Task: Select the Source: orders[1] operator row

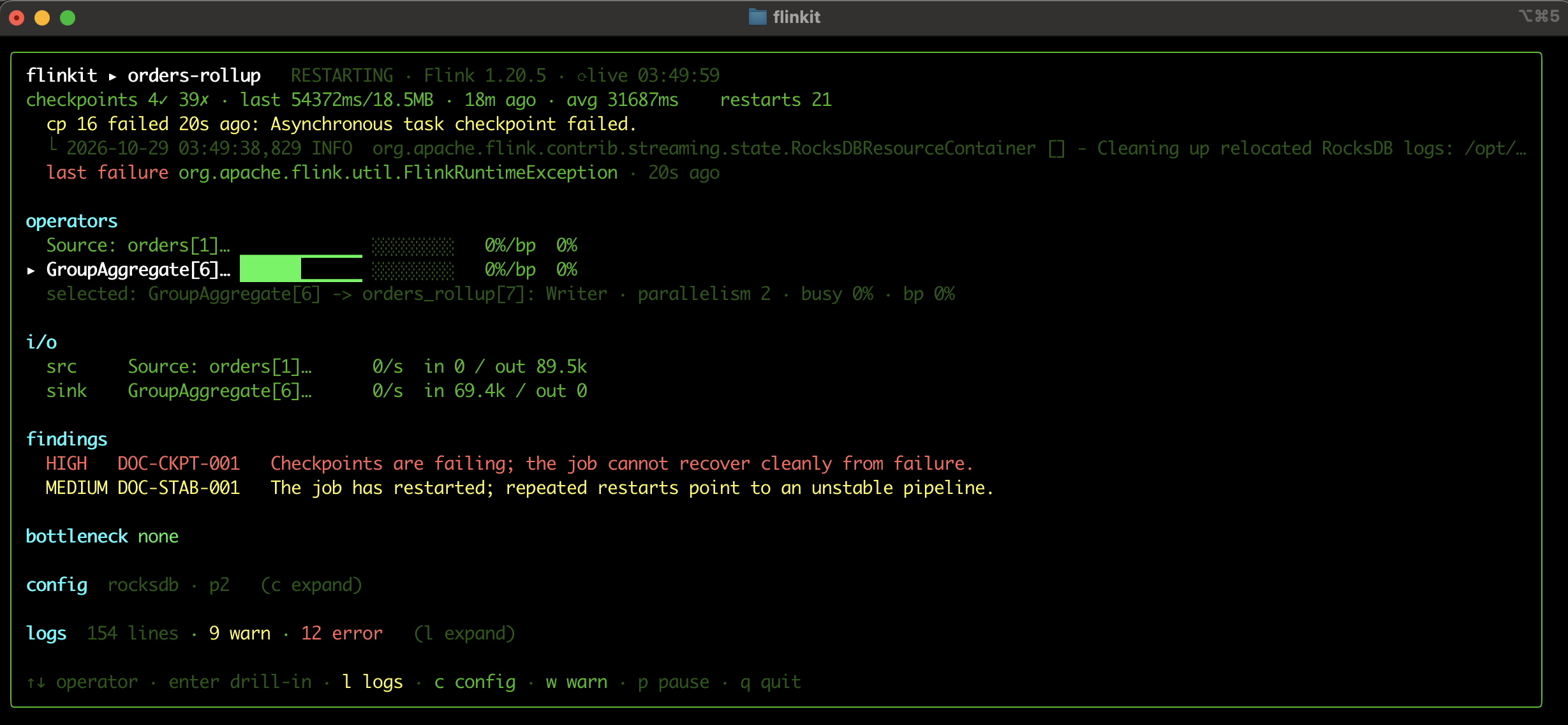Action: click(x=312, y=246)
